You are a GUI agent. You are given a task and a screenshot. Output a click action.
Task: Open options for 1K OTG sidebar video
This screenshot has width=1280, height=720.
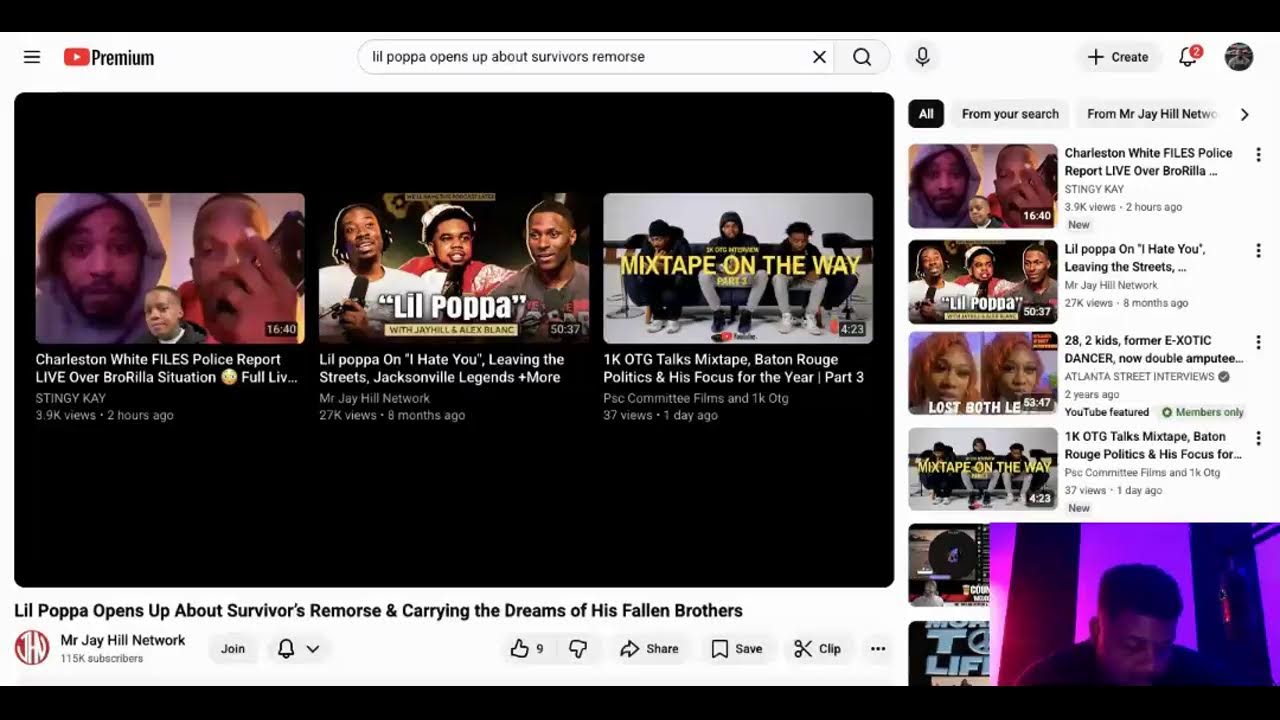[x=1258, y=438]
